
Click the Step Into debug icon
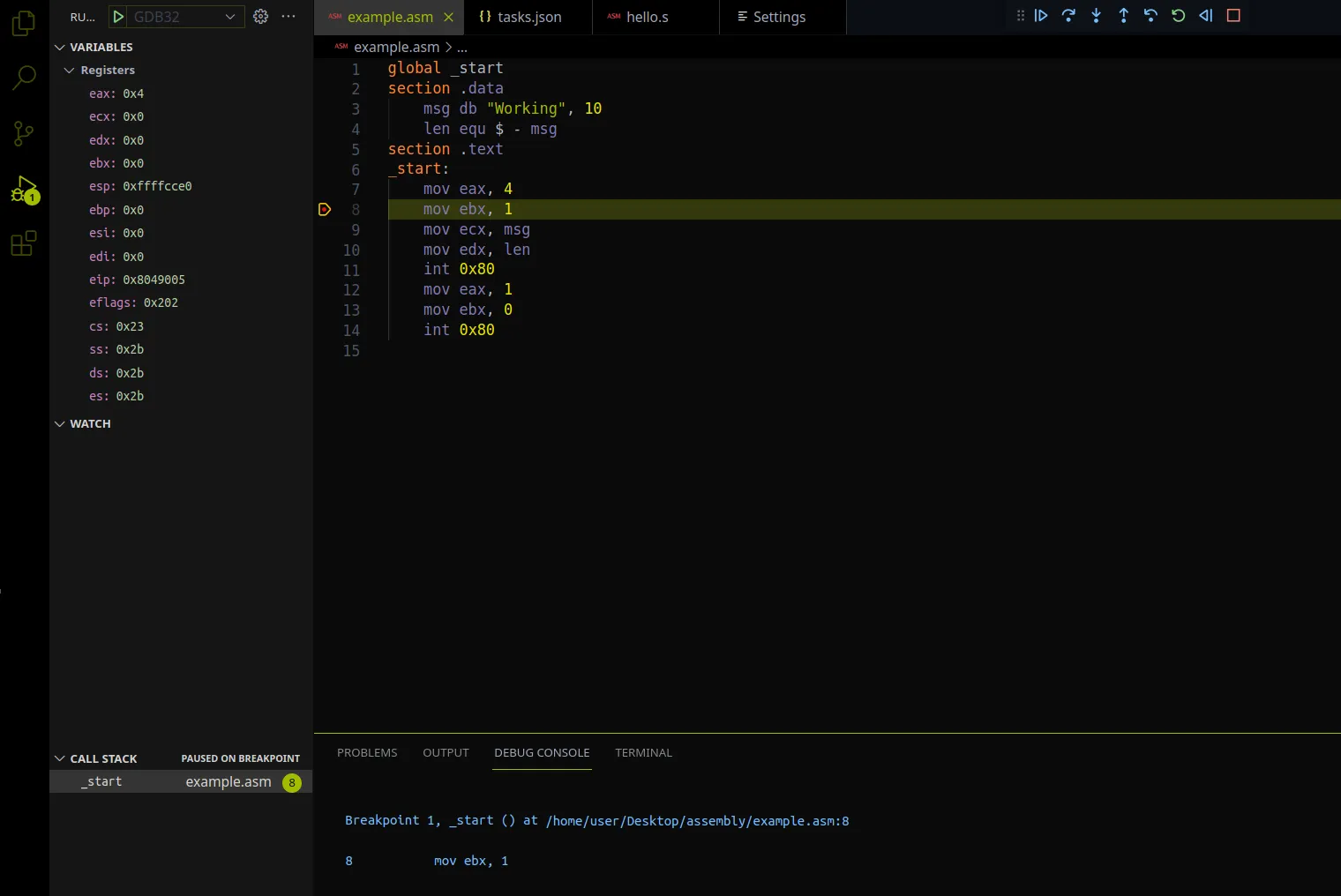tap(1096, 16)
